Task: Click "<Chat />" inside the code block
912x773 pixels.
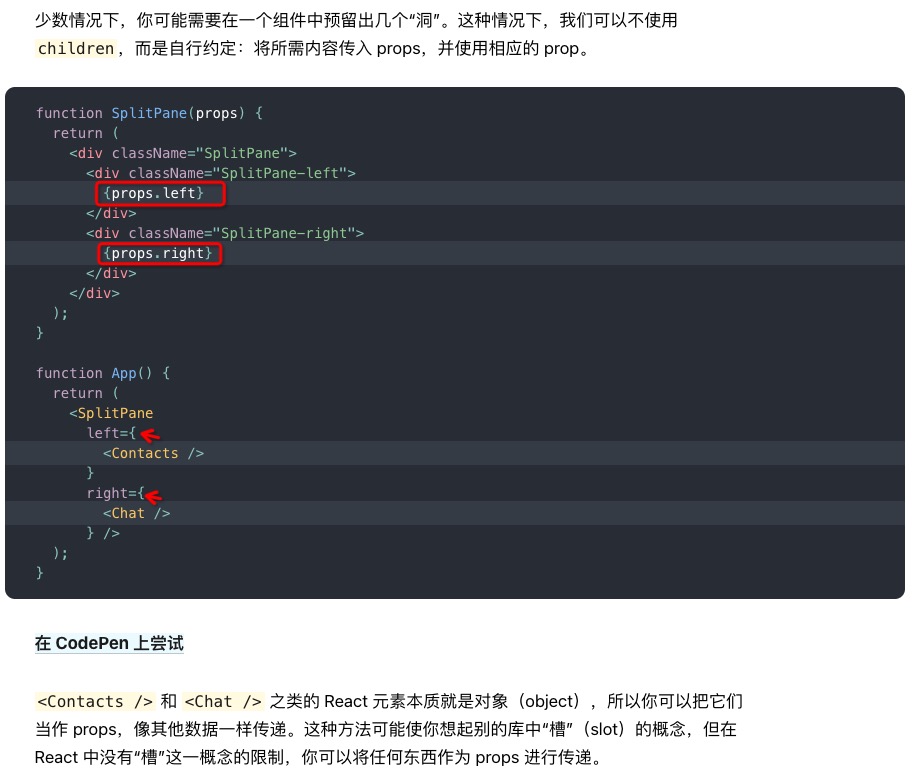Action: pos(137,513)
